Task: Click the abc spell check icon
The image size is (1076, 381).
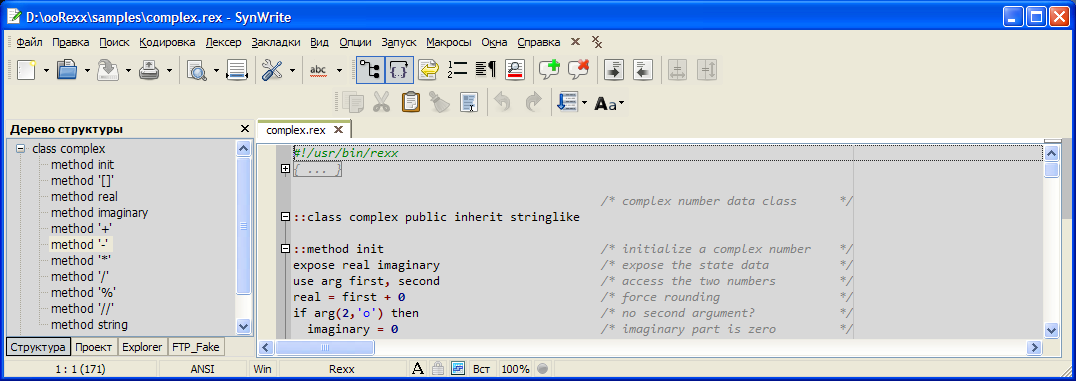Action: coord(318,70)
